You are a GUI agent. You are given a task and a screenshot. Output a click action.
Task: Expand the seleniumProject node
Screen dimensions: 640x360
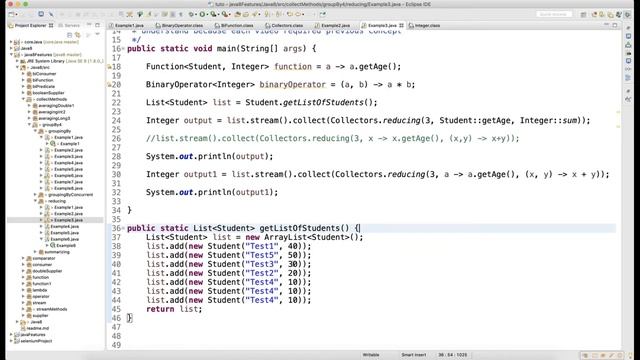11,341
